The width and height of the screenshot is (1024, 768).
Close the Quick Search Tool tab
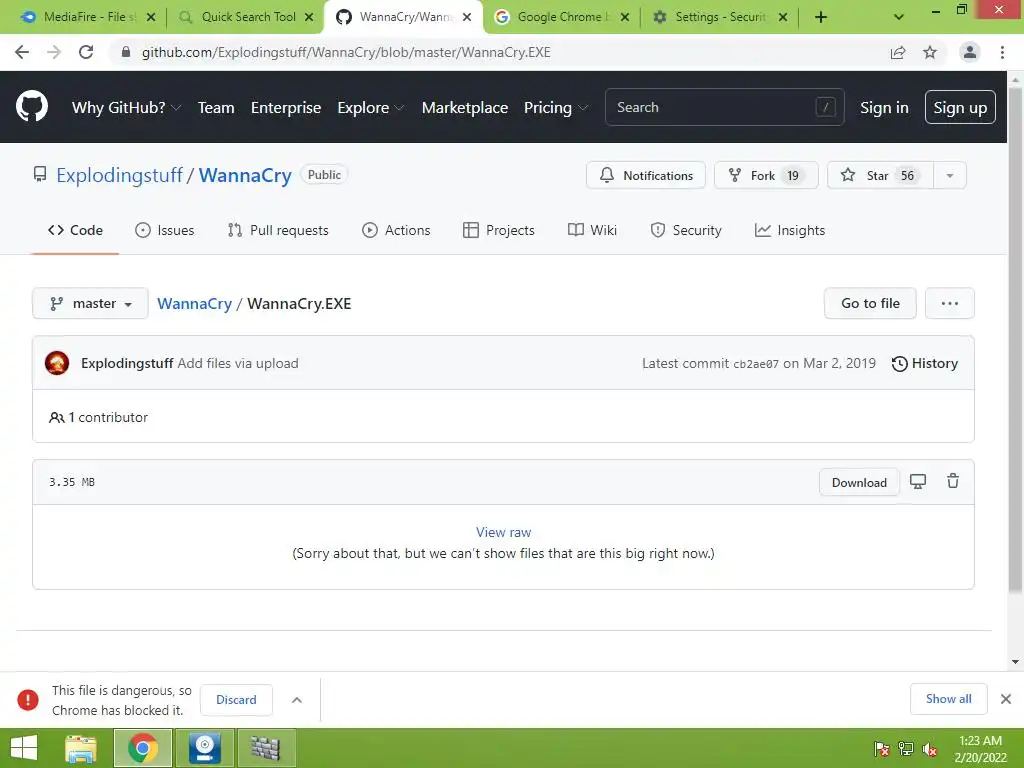[x=309, y=17]
